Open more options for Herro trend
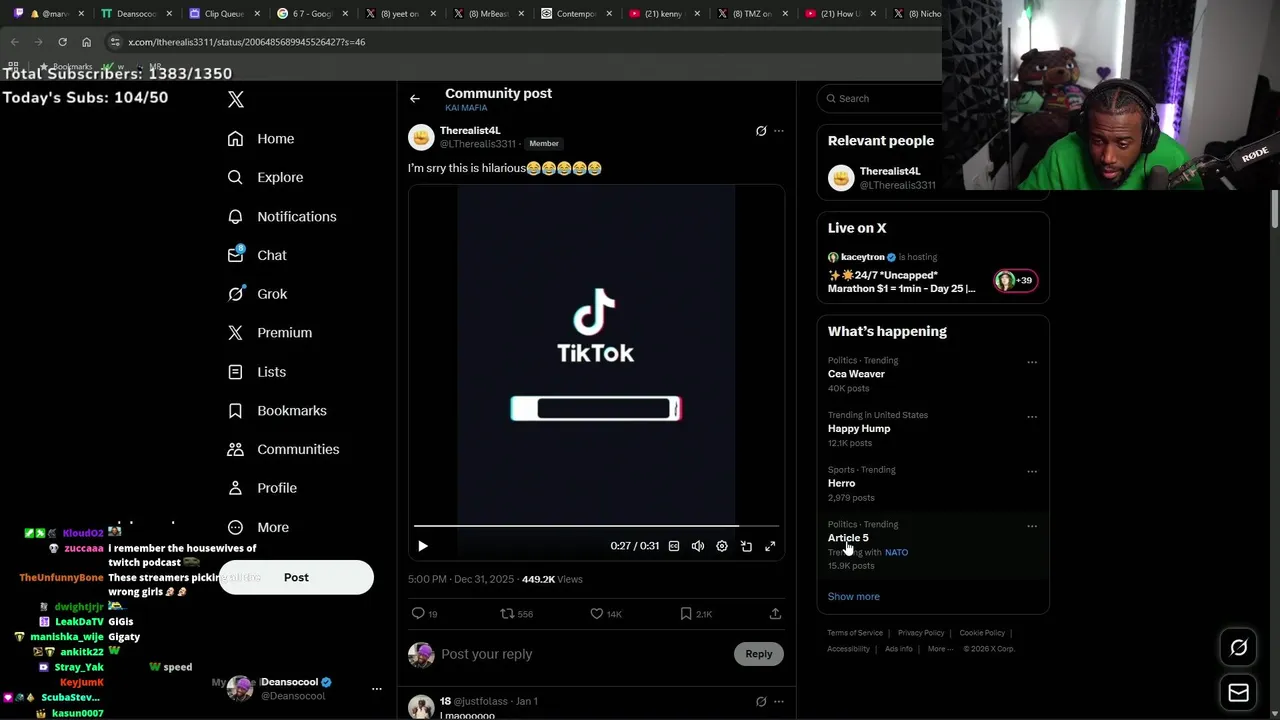This screenshot has width=1280, height=720. [x=1032, y=472]
